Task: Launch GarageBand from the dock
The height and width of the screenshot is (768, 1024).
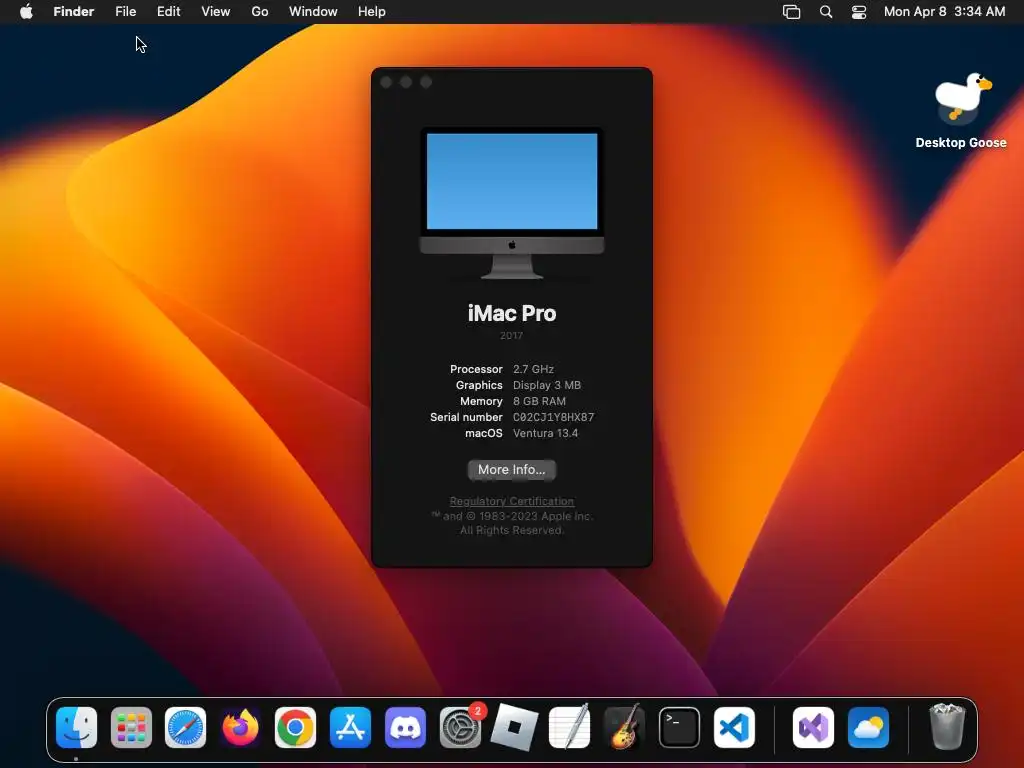Action: [624, 728]
